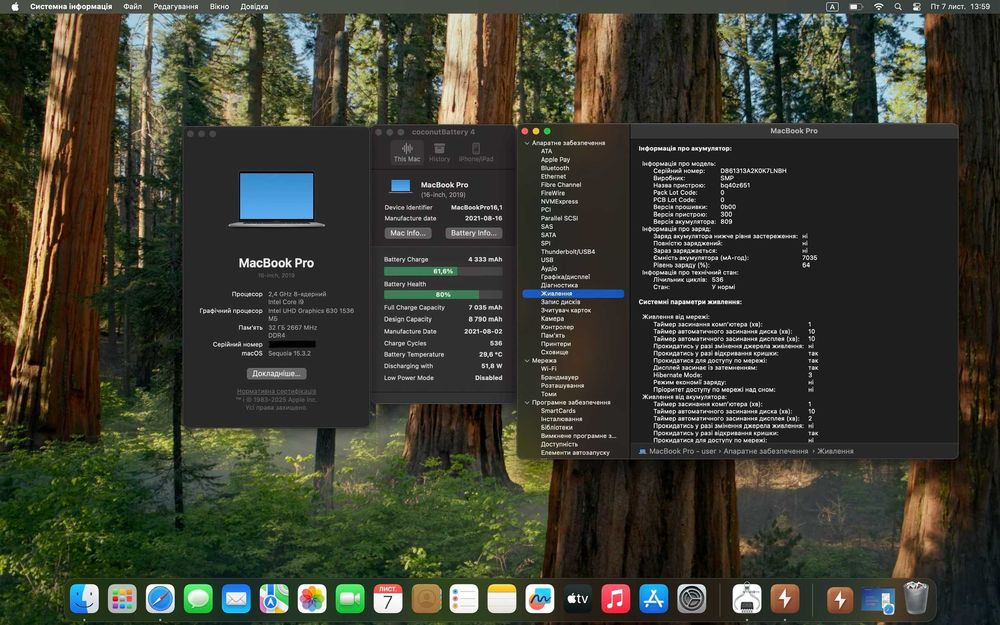
Task: Select Брандмауер in the sidebar
Action: tap(559, 378)
